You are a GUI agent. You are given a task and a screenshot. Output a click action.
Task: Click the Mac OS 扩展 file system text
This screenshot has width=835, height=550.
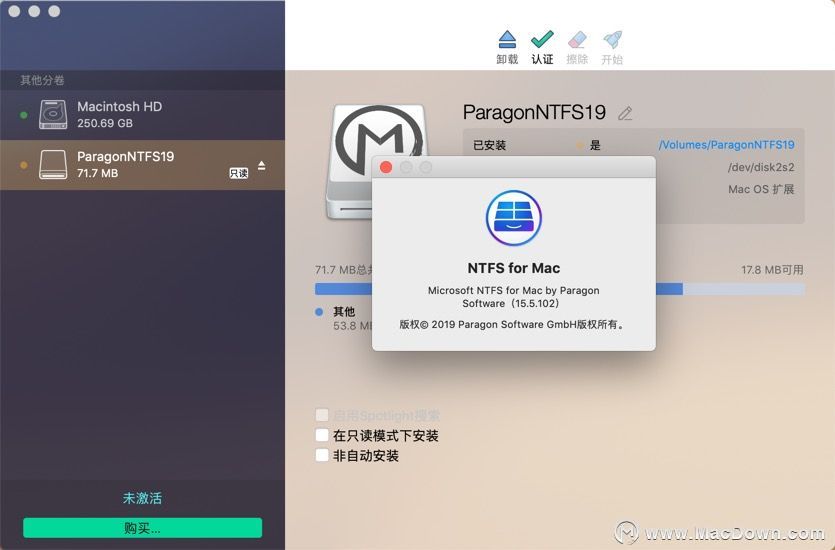tap(761, 190)
